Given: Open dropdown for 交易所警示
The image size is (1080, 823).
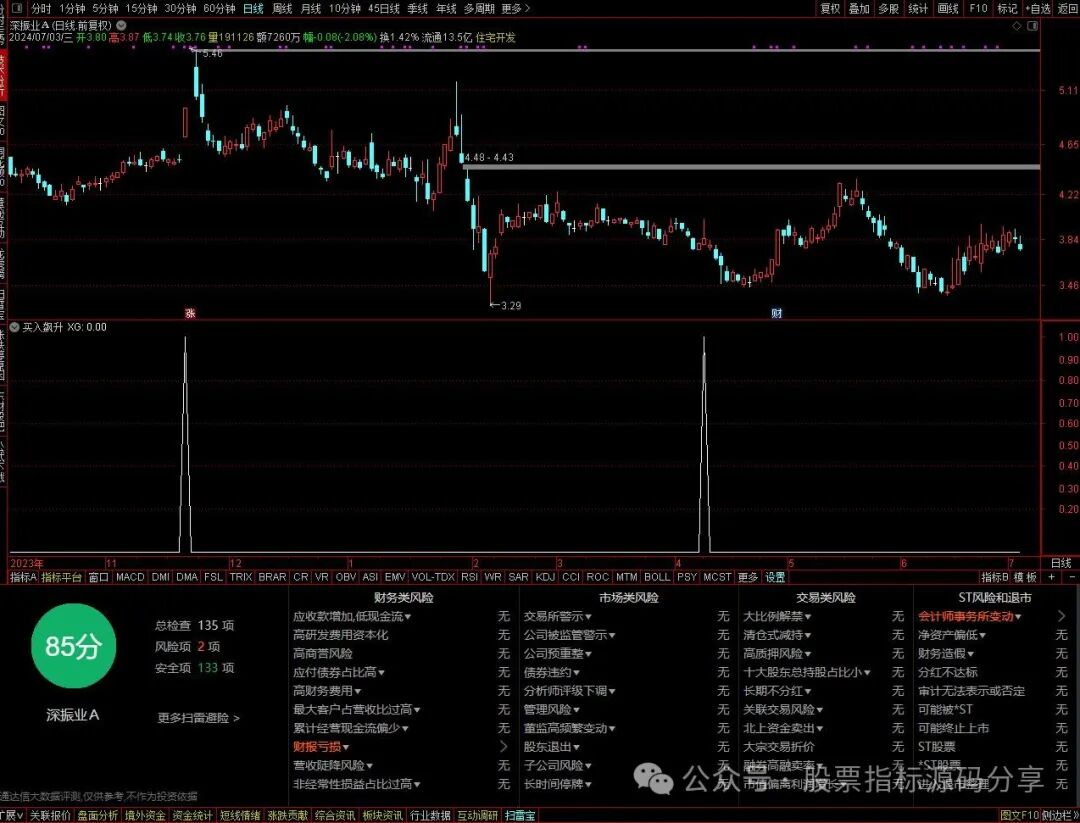Looking at the screenshot, I should (x=588, y=617).
